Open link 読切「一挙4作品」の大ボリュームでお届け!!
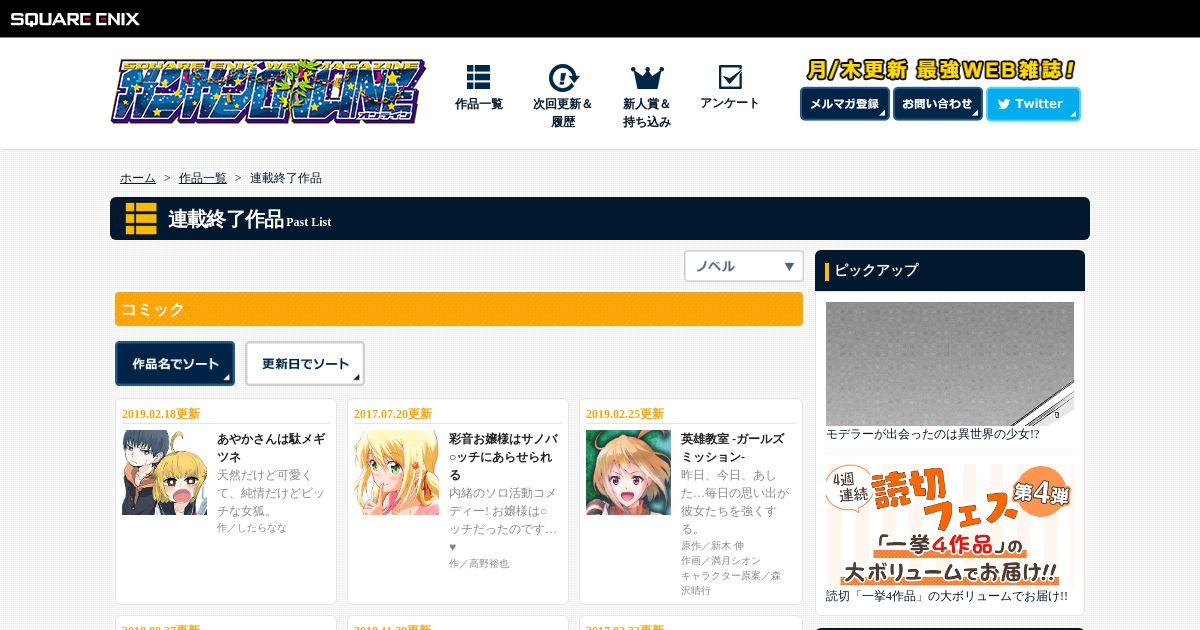The image size is (1200, 630). [x=947, y=596]
